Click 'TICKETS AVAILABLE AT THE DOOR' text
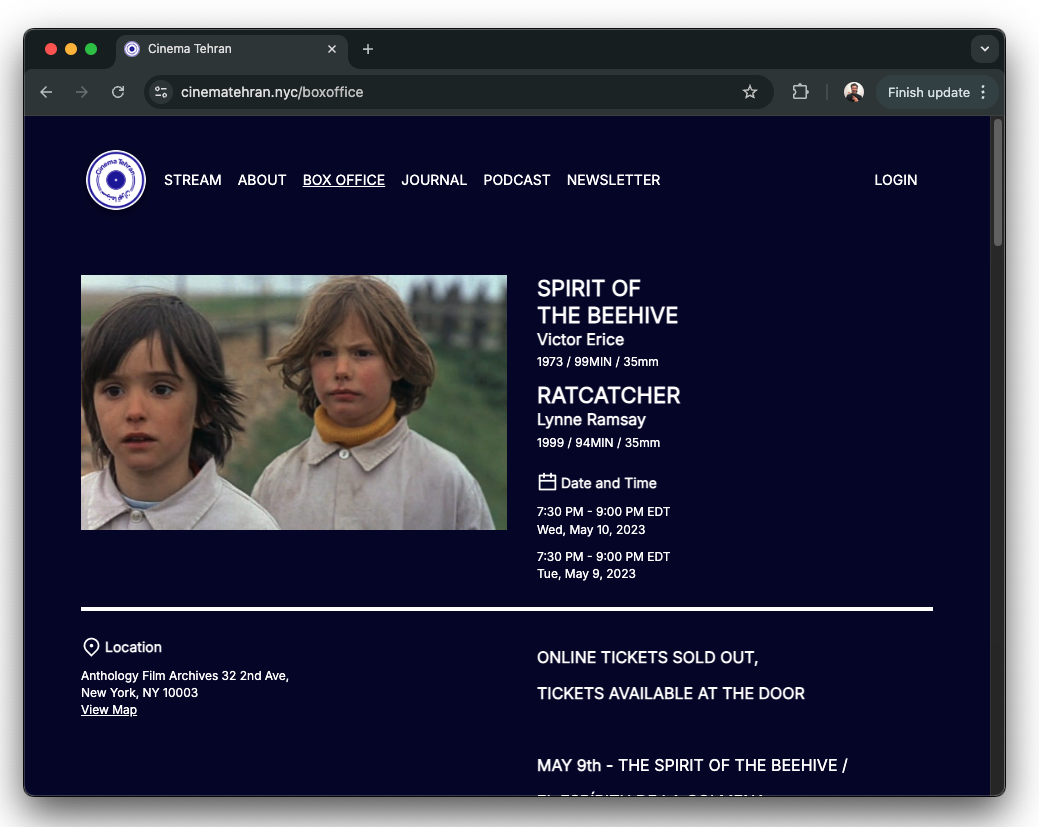The height and width of the screenshot is (827, 1039). coord(671,693)
